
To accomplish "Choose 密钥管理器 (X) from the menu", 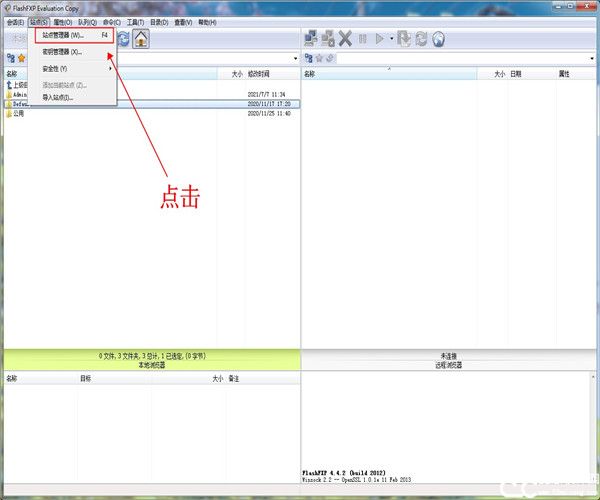I will (x=62, y=51).
